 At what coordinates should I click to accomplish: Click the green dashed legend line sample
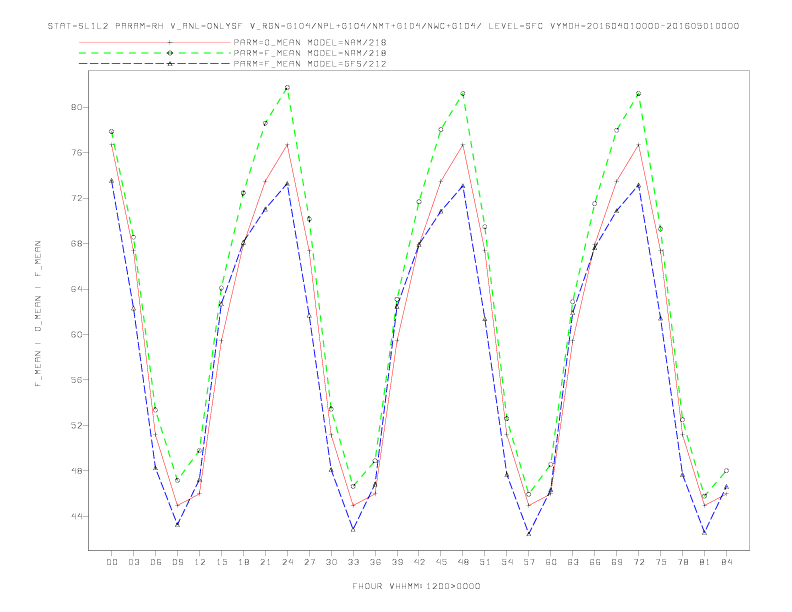coord(155,53)
